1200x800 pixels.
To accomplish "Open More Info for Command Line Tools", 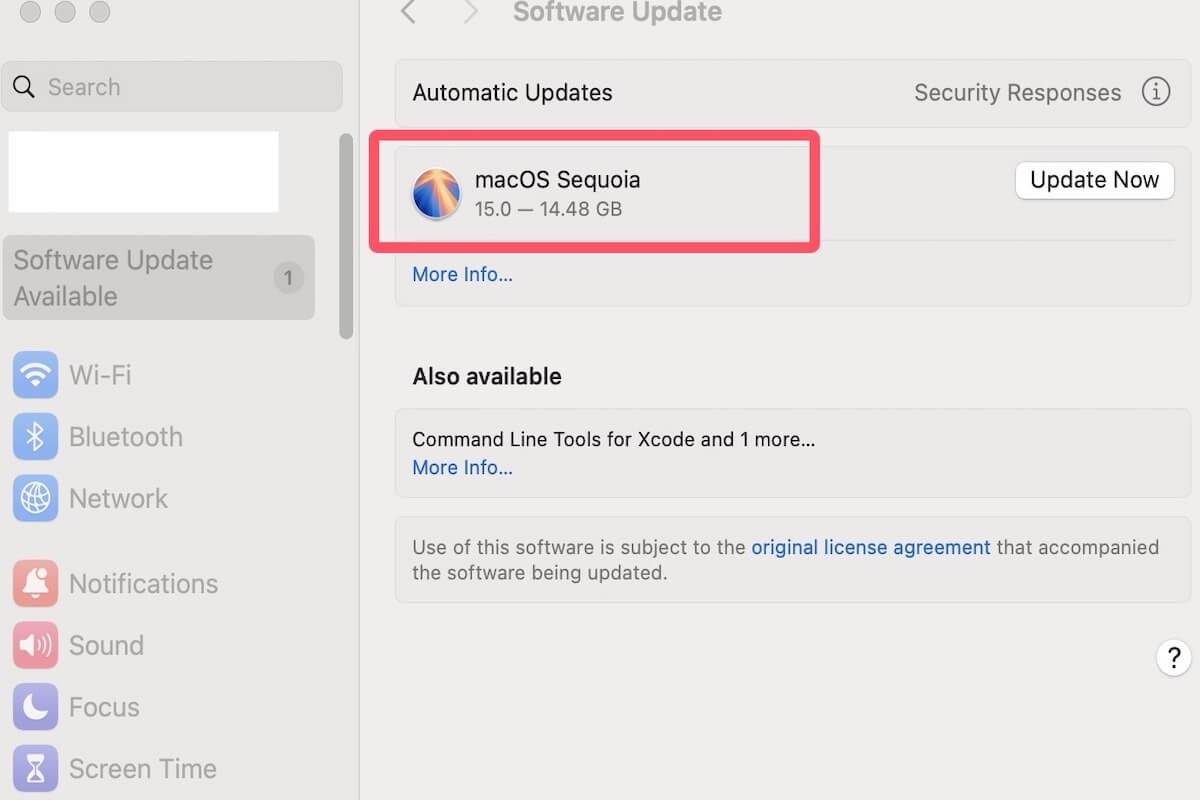I will coord(462,467).
